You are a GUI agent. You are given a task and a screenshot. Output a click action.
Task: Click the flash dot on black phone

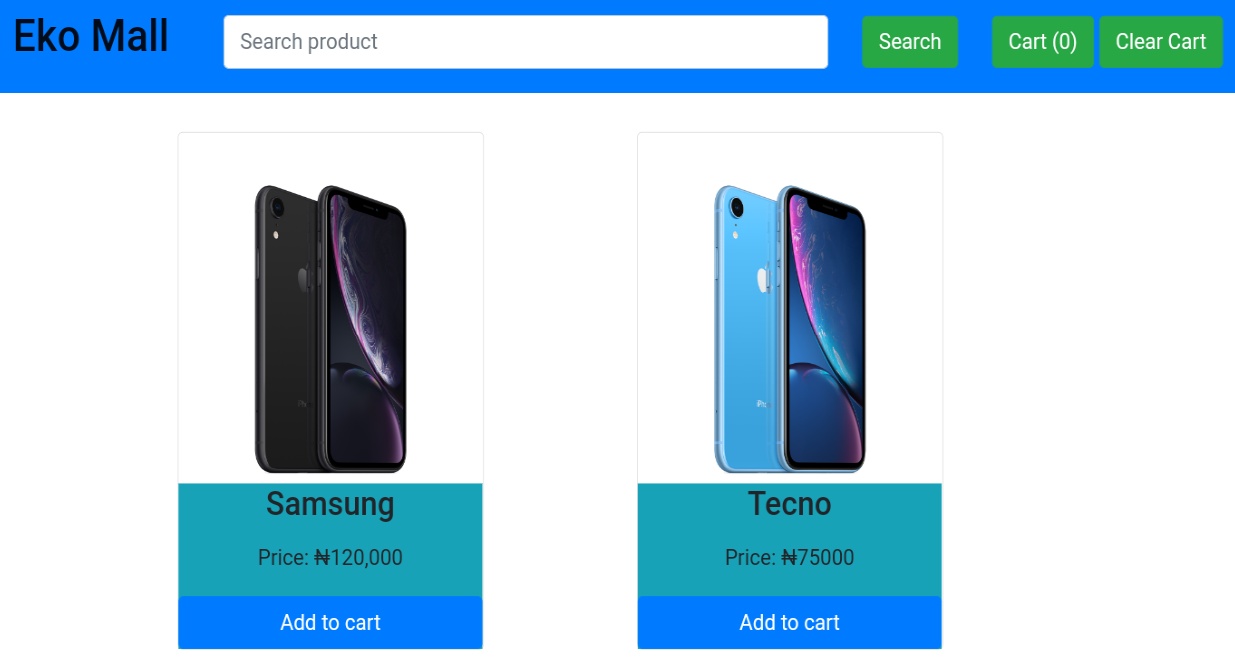[276, 235]
